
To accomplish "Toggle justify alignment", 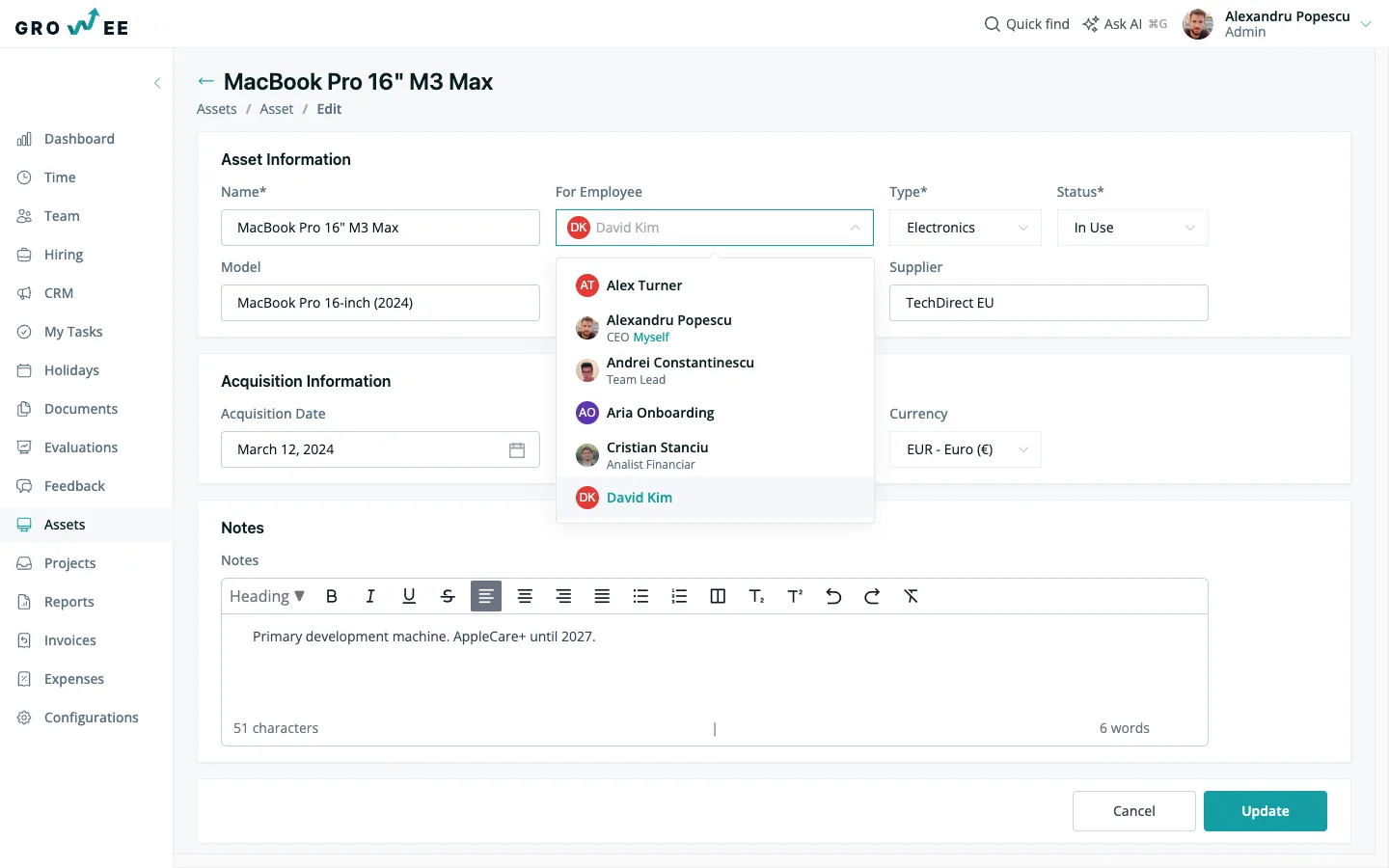I will click(602, 596).
